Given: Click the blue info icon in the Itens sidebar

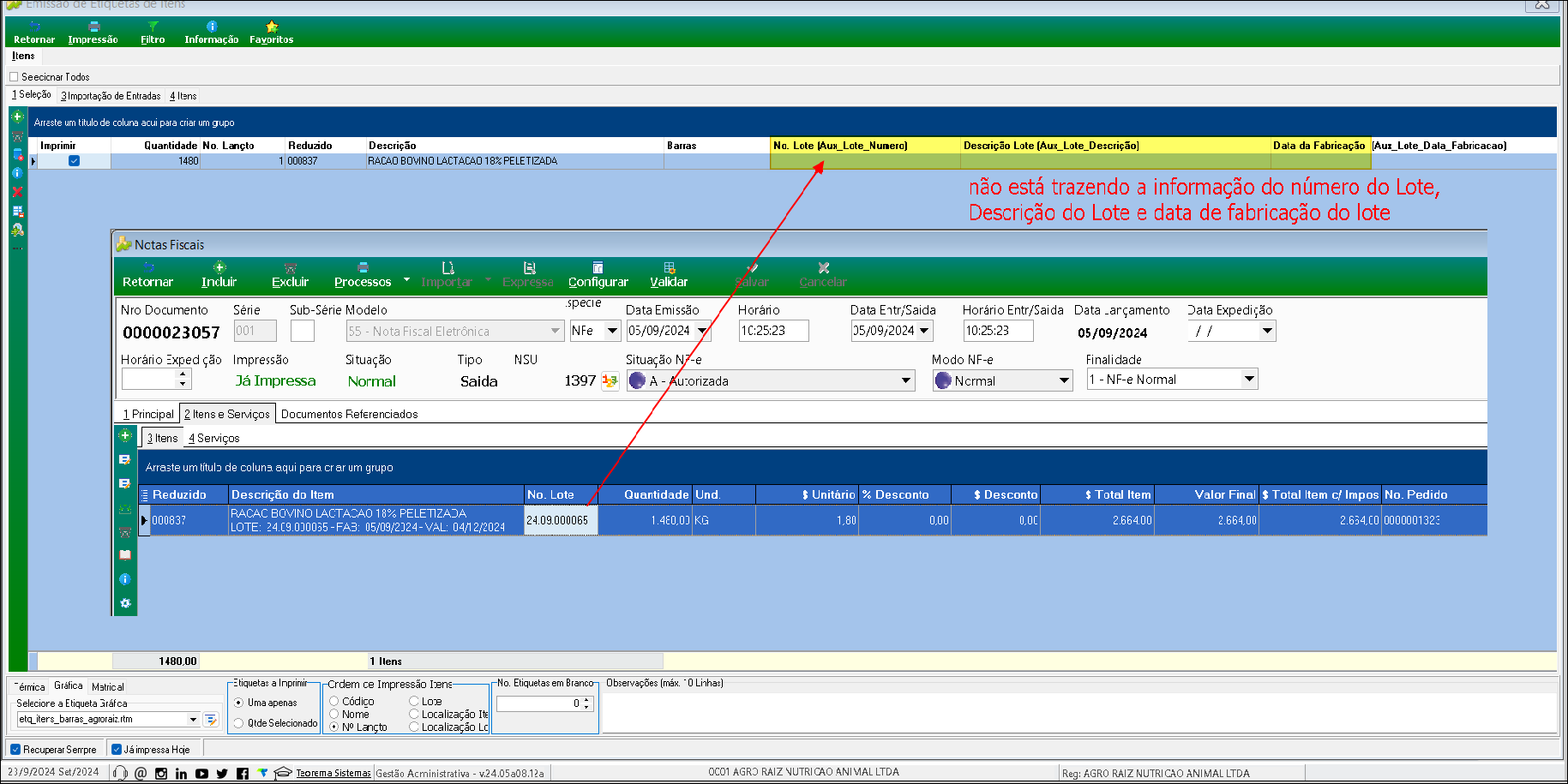Looking at the screenshot, I should [125, 579].
